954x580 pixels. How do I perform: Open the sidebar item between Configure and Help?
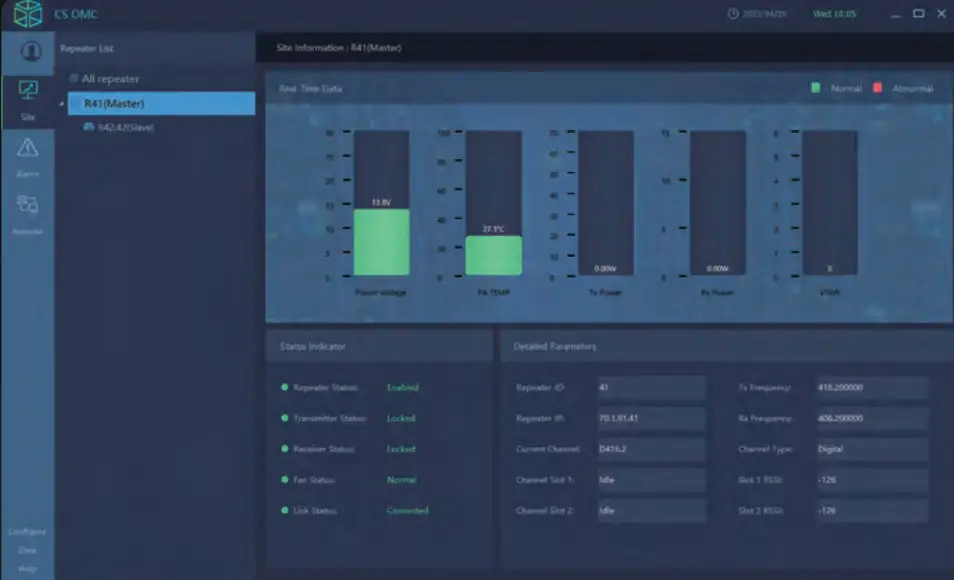27,550
